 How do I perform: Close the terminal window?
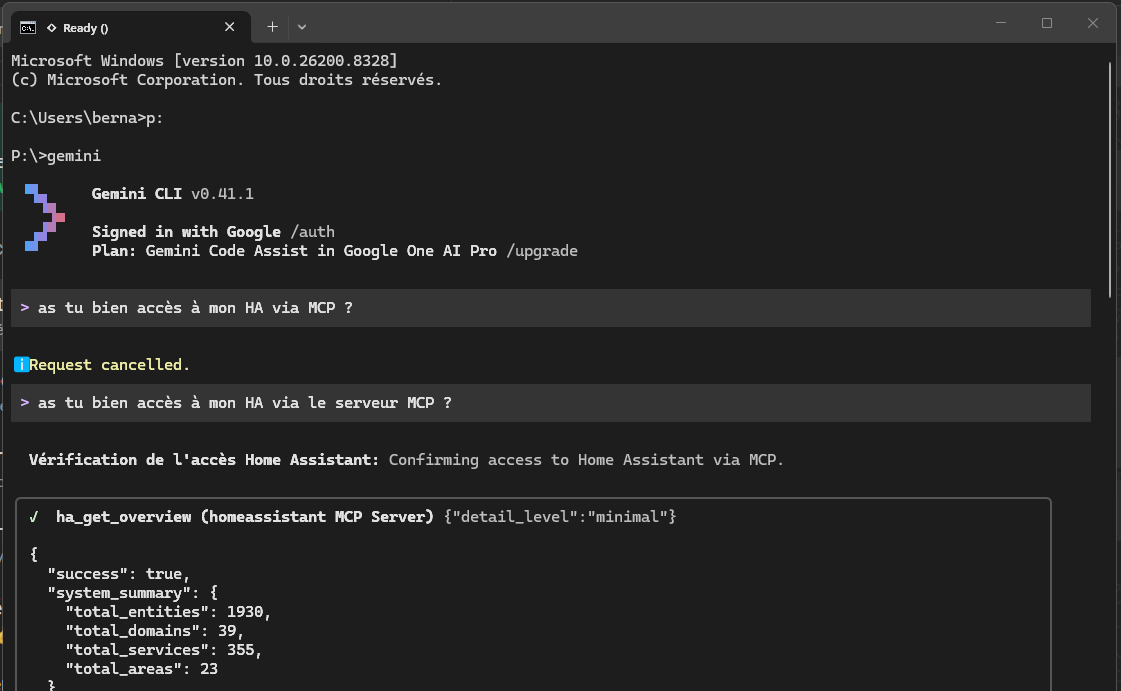point(1092,23)
